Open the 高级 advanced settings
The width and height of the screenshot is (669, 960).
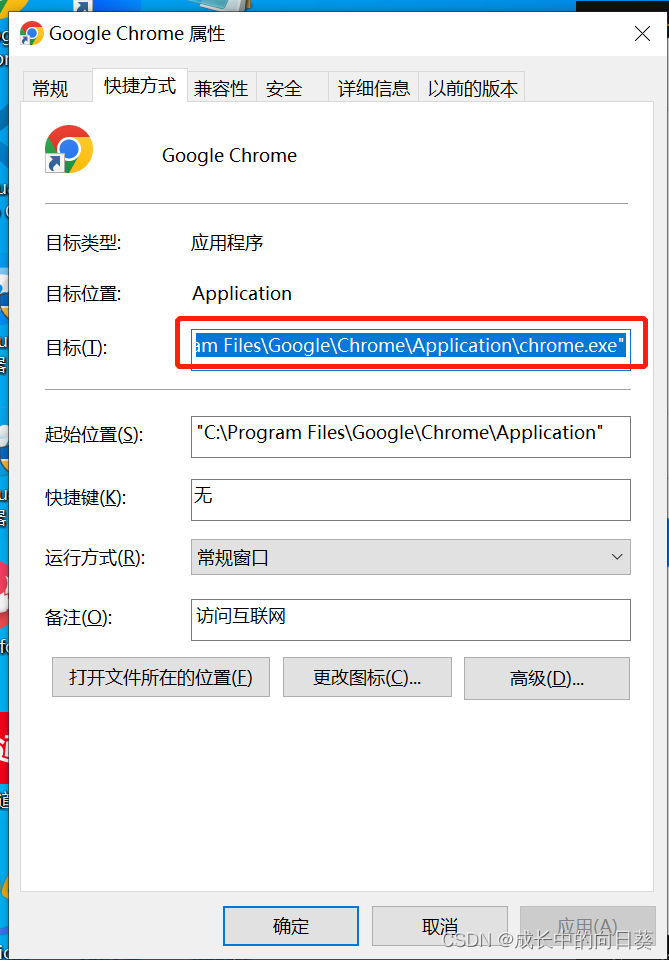click(547, 678)
